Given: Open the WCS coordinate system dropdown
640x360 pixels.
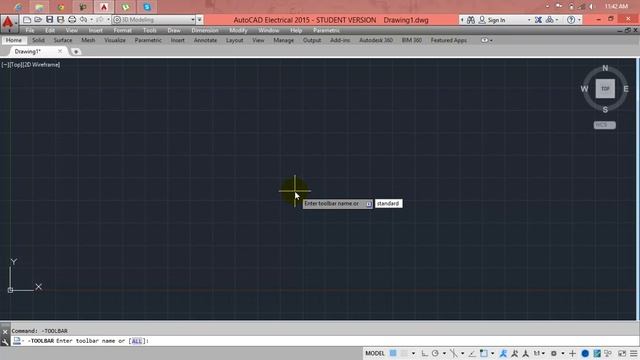Looking at the screenshot, I should (604, 125).
